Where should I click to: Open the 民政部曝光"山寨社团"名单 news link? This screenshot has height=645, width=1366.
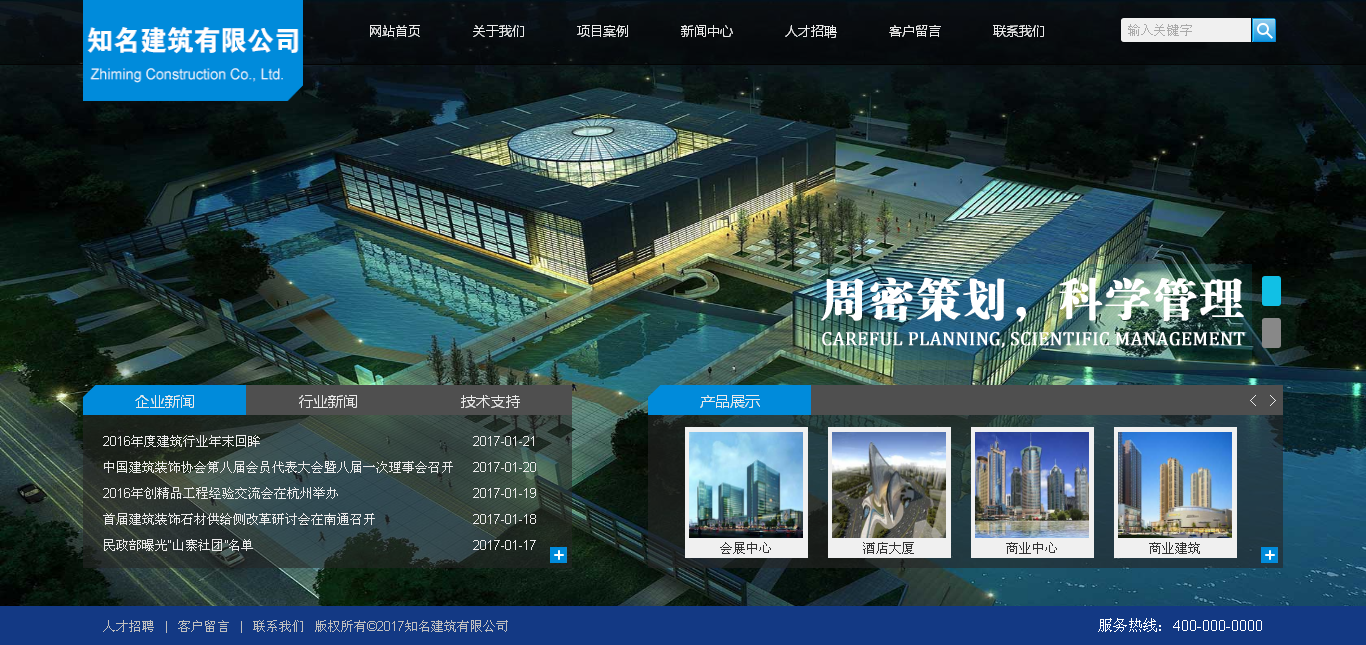[x=178, y=545]
